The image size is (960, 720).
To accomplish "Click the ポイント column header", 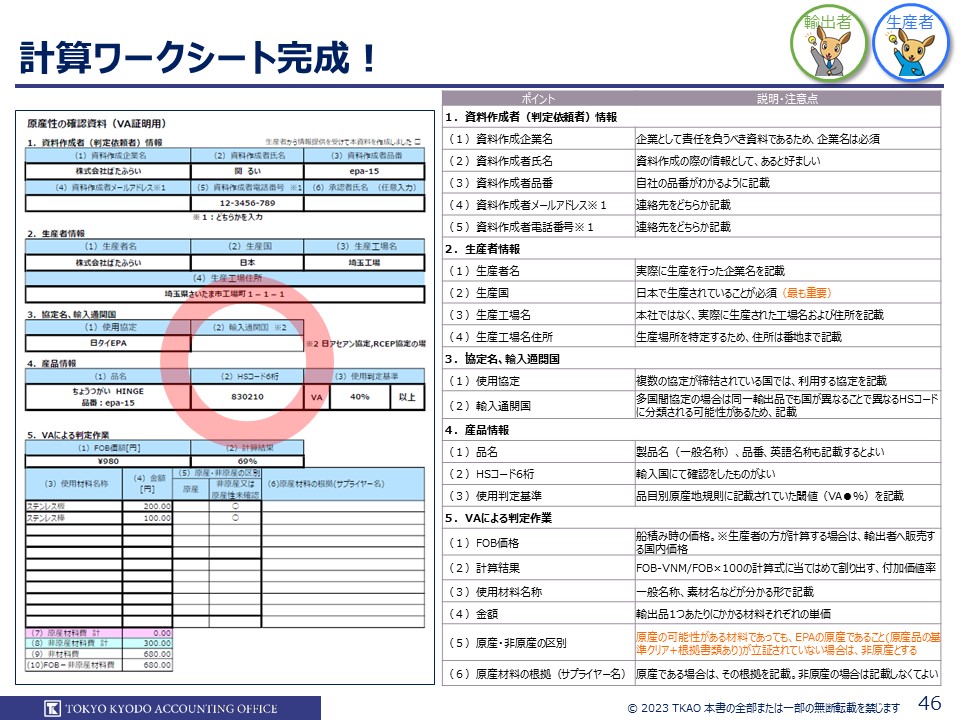I will click(x=540, y=99).
